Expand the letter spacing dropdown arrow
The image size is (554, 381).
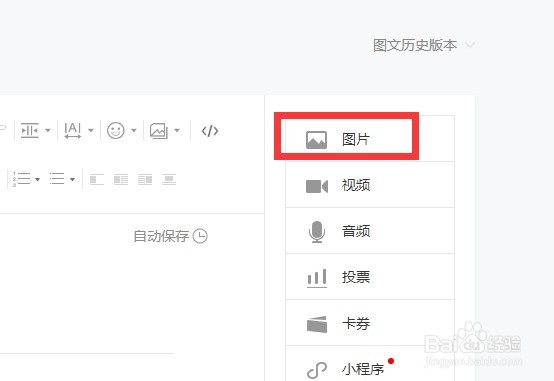coord(91,130)
